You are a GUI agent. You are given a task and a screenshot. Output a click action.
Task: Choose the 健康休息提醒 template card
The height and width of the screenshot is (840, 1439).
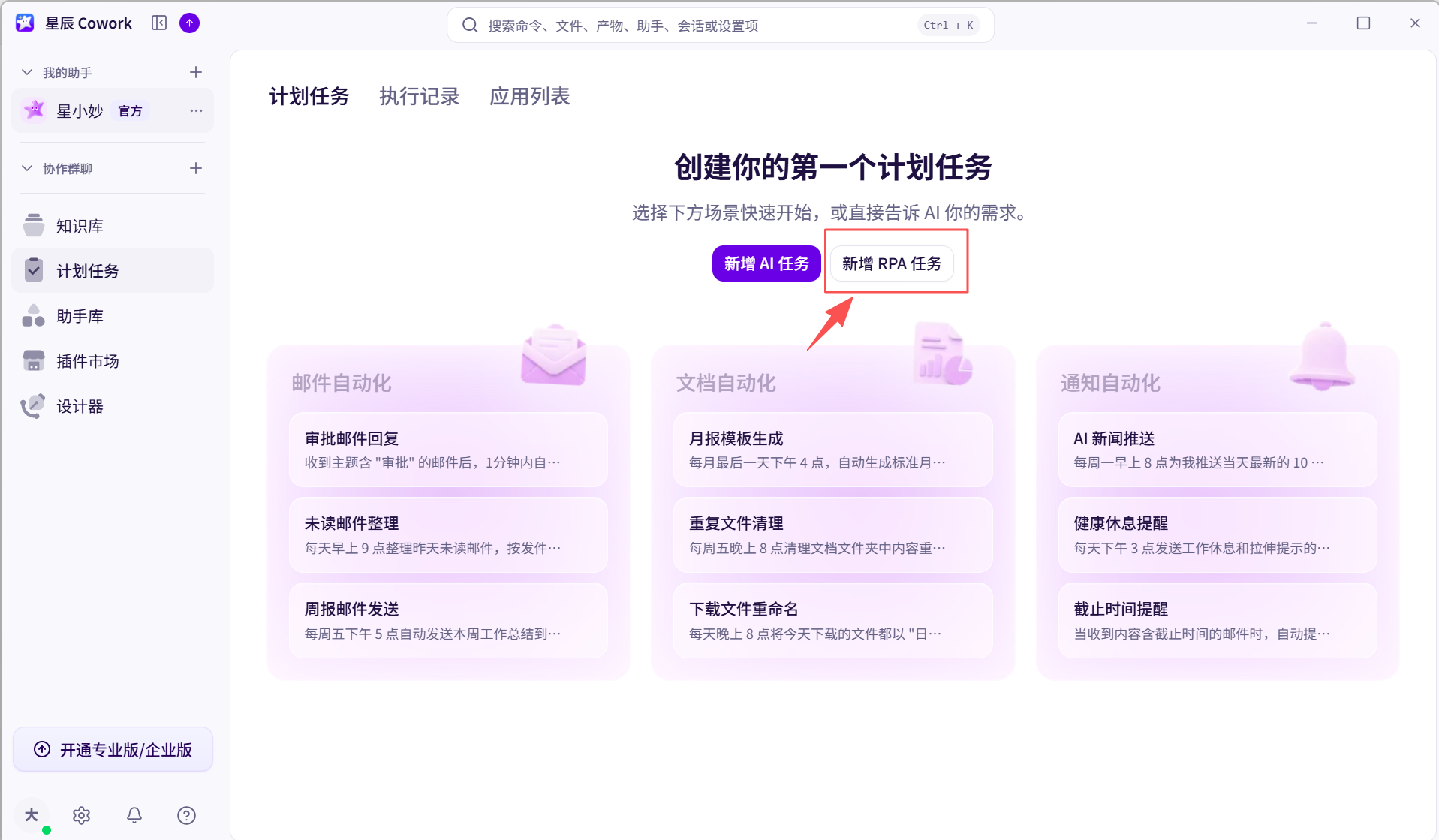tap(1218, 535)
